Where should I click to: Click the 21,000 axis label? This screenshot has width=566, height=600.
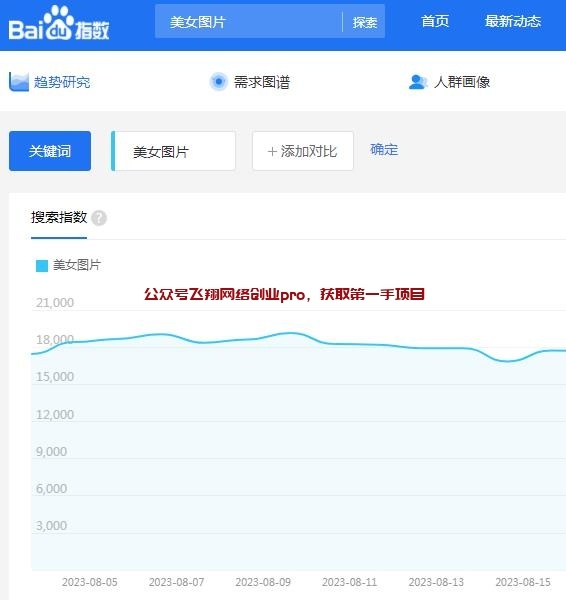click(55, 303)
